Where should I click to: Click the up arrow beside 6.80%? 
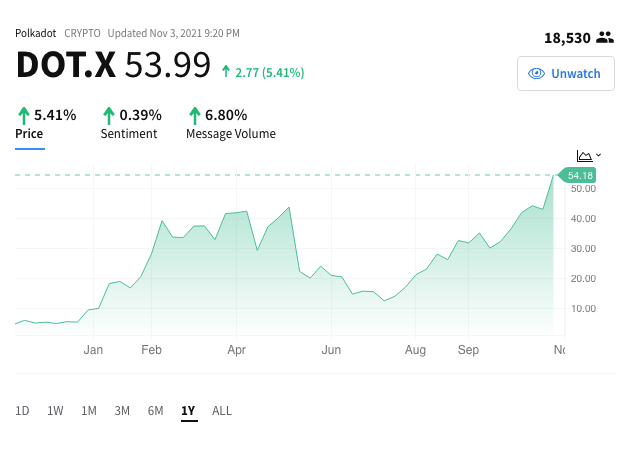195,116
